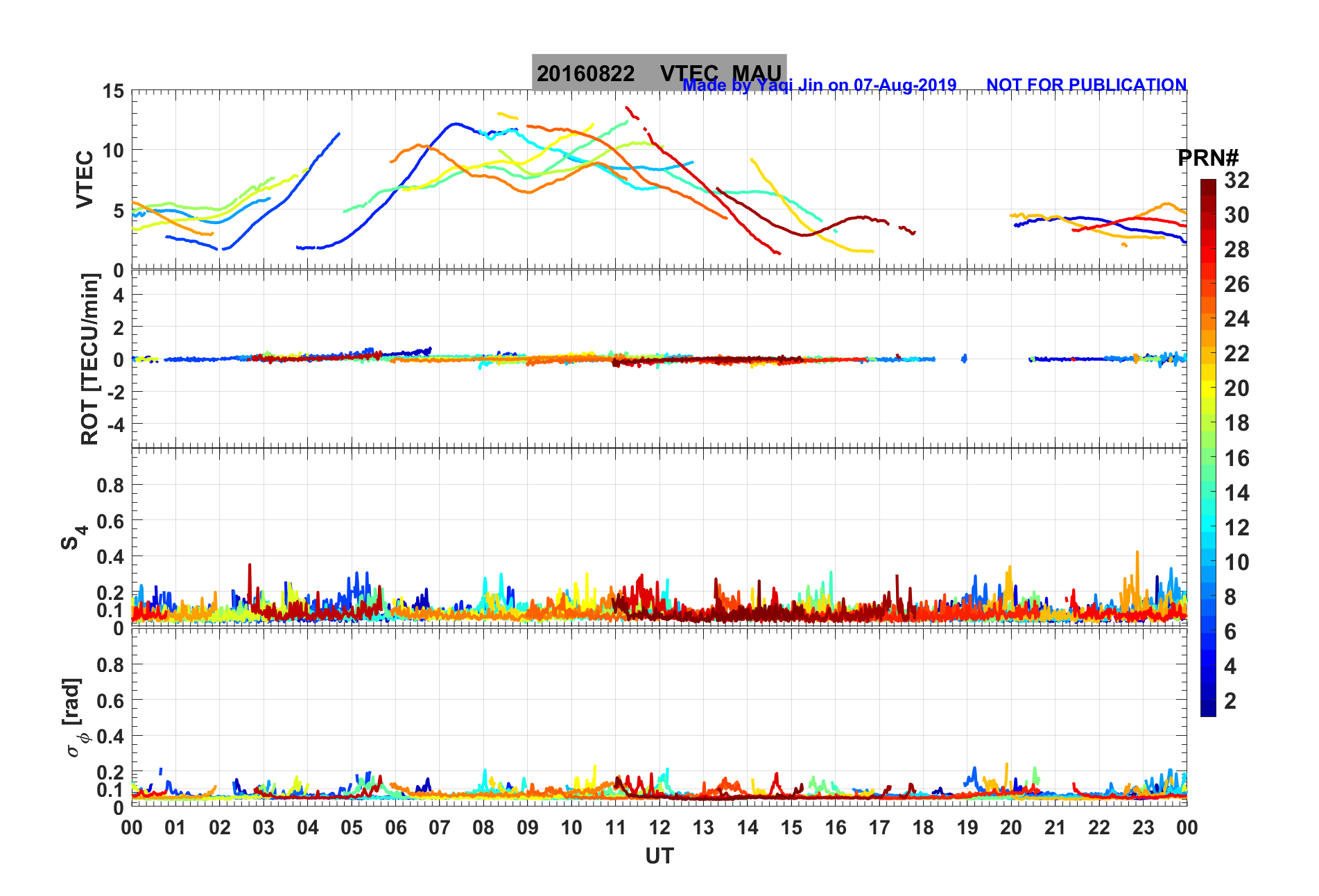This screenshot has height=896, width=1319.
Task: Click the 'NOT FOR PUBLICATION' notice
Action: 1086,85
